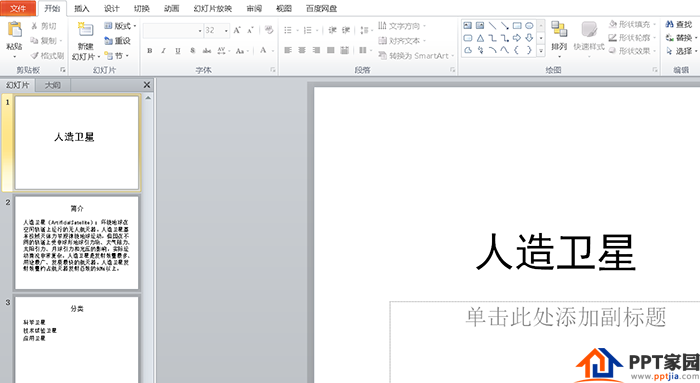Open Shape Fill (形状填充) options
The height and width of the screenshot is (383, 700).
coord(632,25)
